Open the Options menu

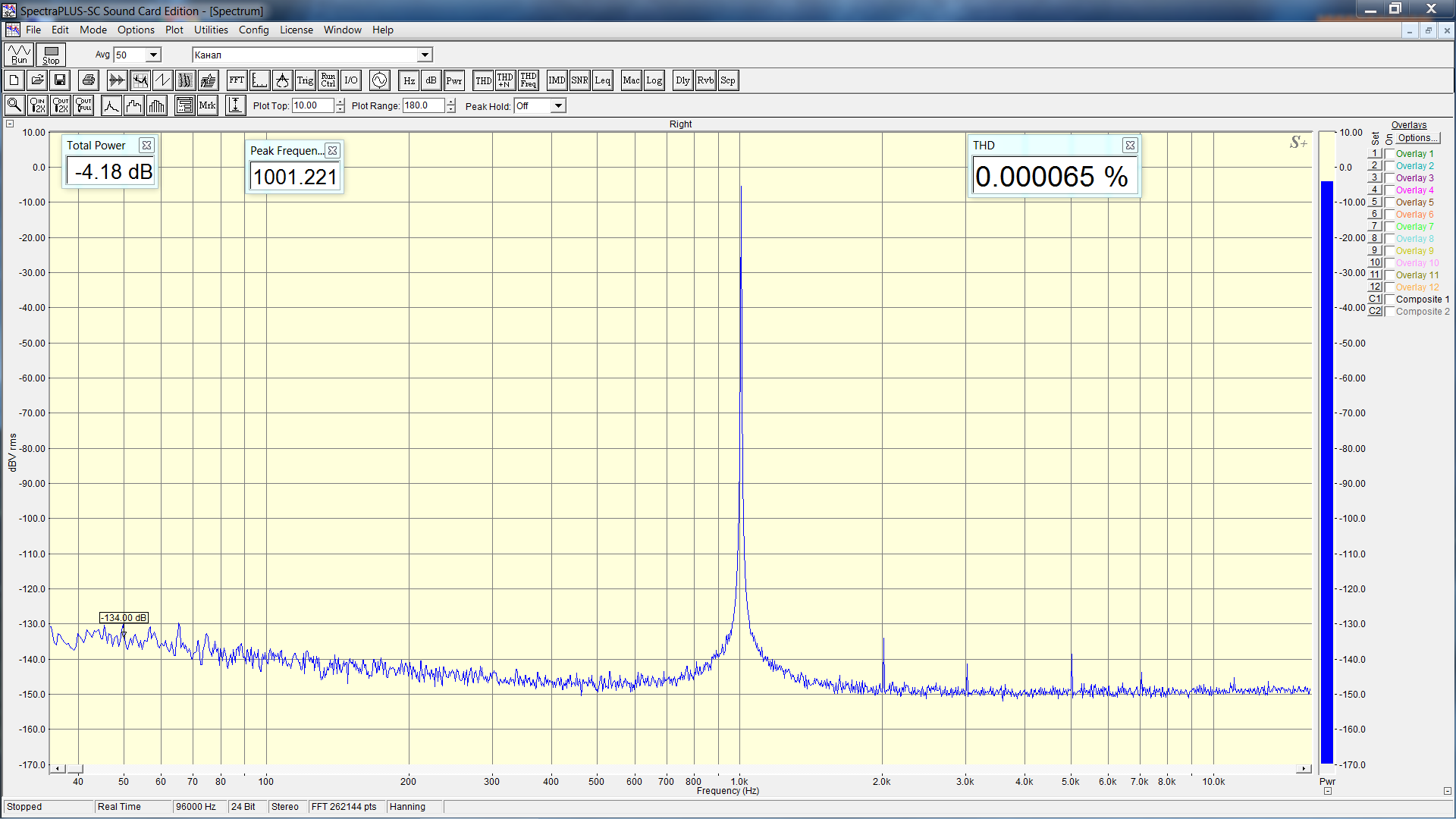click(x=136, y=30)
